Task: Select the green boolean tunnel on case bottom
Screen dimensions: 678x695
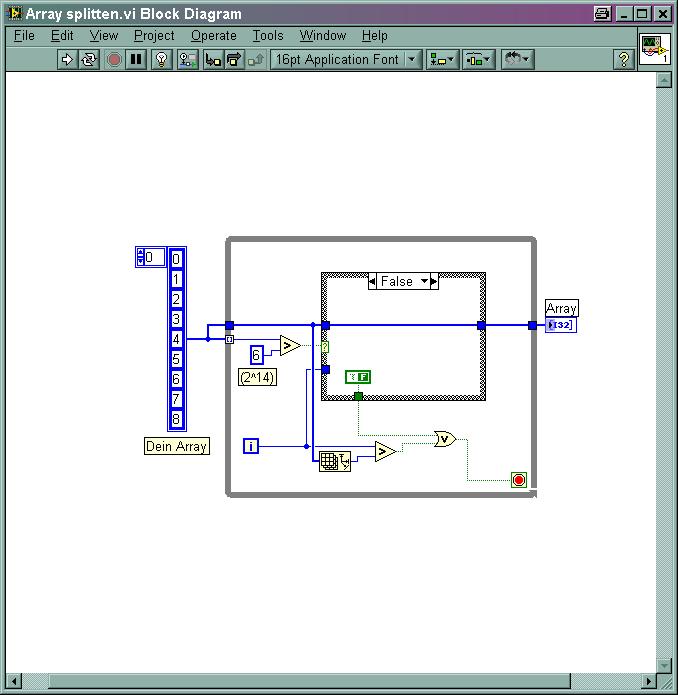Action: pos(358,396)
